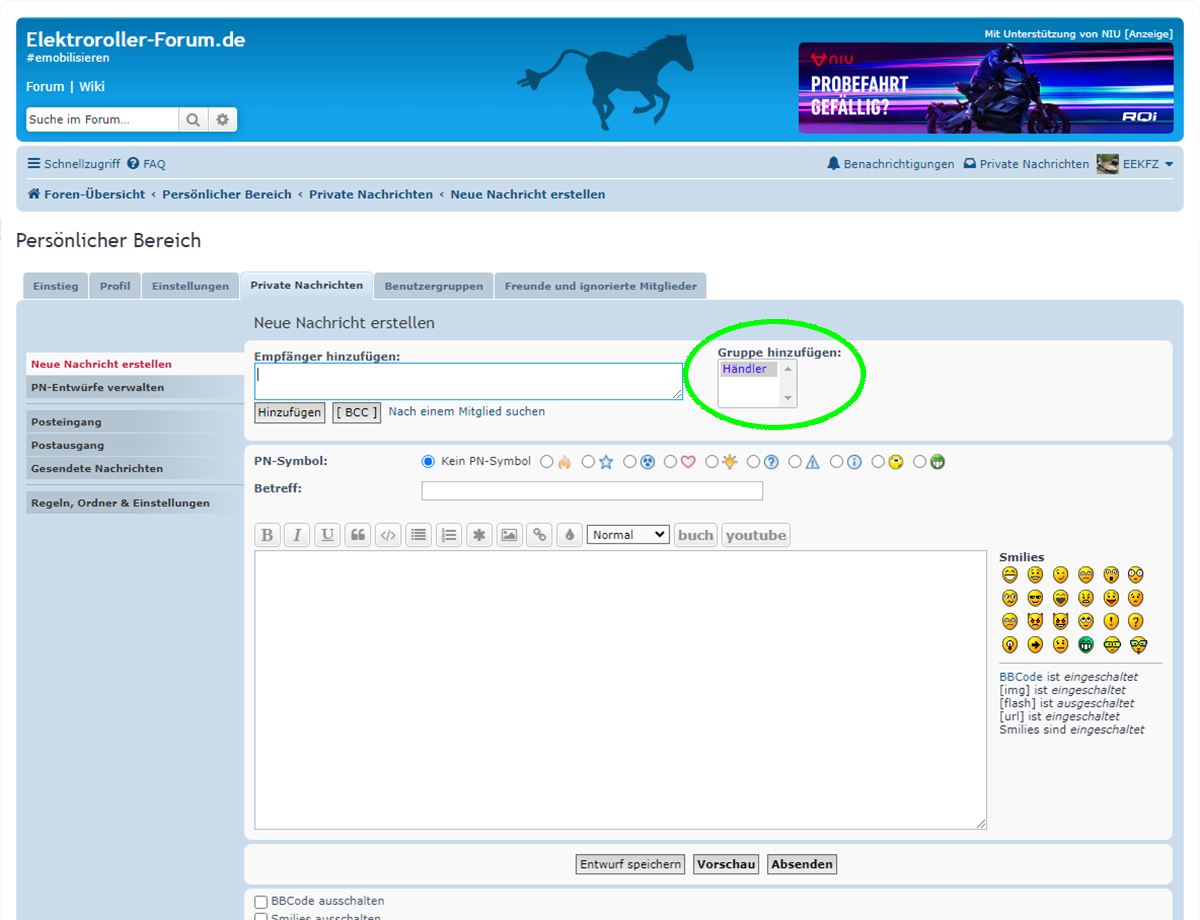Open the font colour picker droplet
The width and height of the screenshot is (1200, 920).
pos(569,535)
